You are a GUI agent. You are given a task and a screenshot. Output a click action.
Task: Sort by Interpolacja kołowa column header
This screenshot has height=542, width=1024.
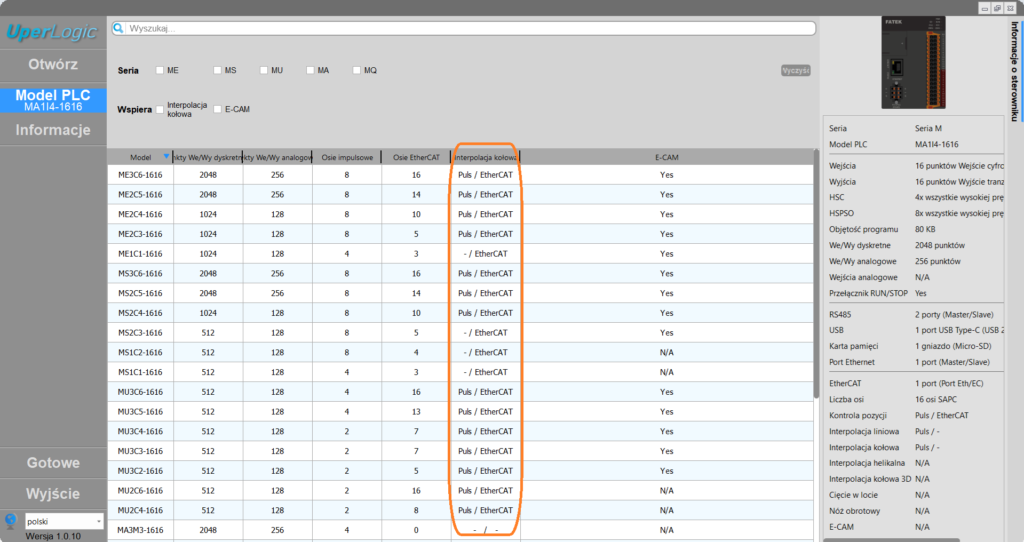pos(485,157)
